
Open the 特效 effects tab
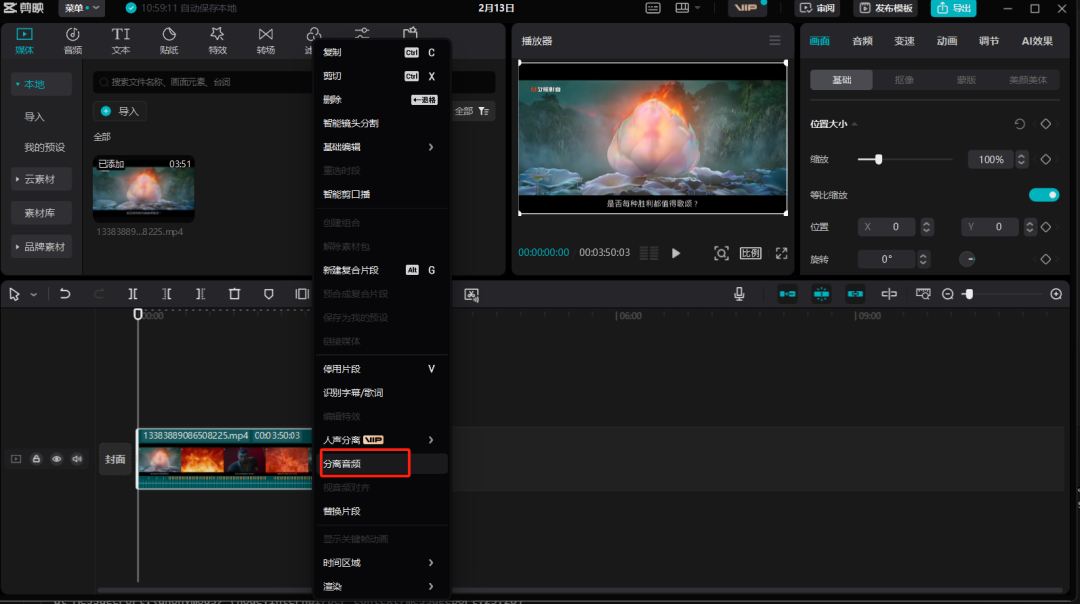[x=218, y=41]
